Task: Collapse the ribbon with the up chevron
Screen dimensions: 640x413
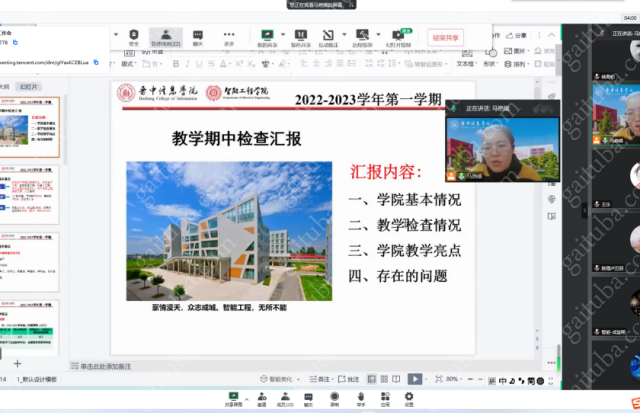Action: (x=551, y=35)
